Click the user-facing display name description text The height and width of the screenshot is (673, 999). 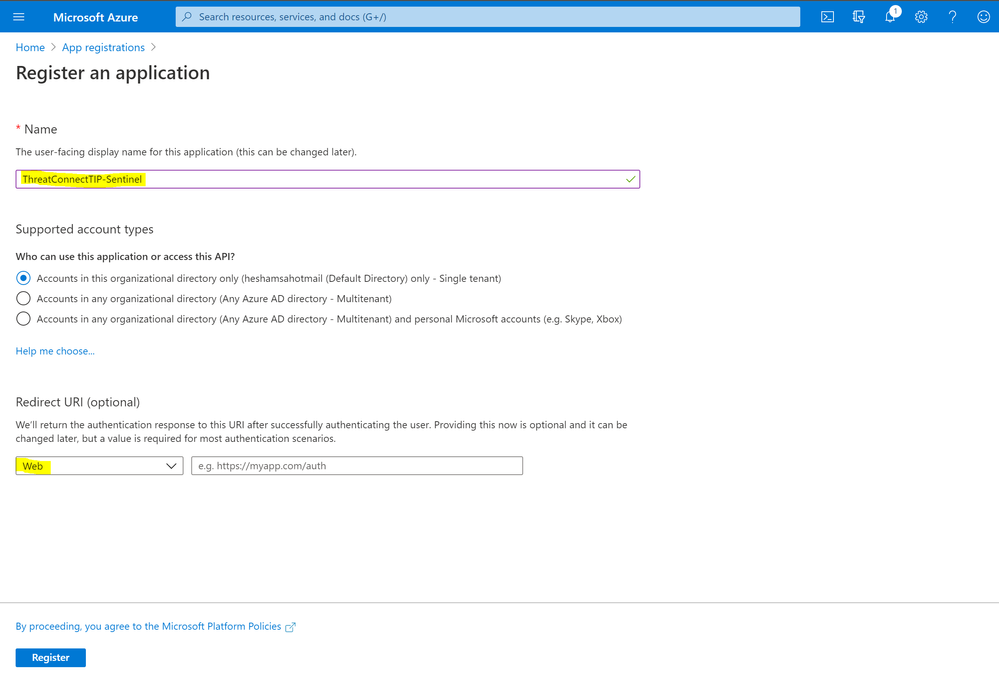coord(186,152)
